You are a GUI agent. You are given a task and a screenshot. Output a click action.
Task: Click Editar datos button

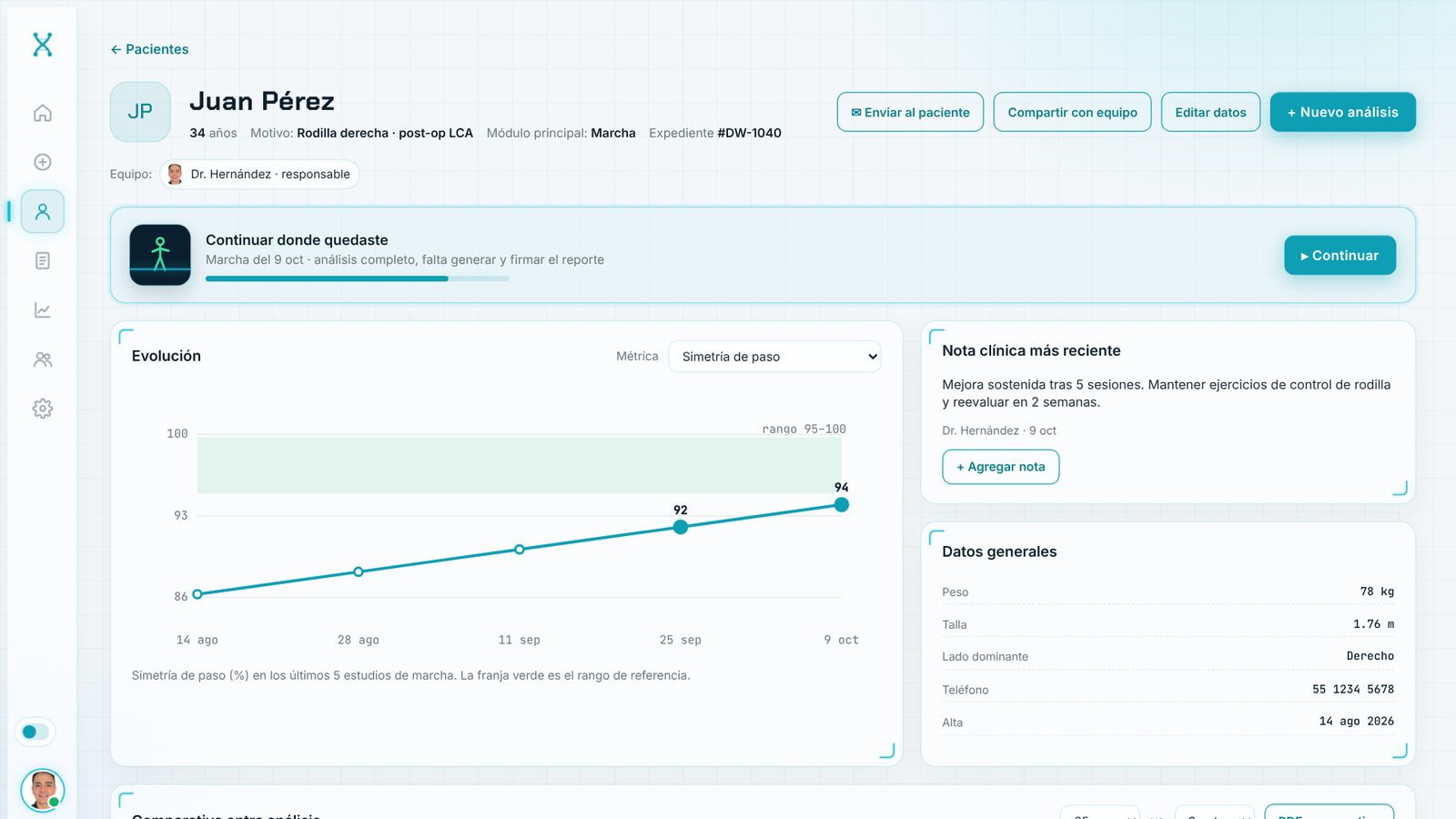[1210, 112]
